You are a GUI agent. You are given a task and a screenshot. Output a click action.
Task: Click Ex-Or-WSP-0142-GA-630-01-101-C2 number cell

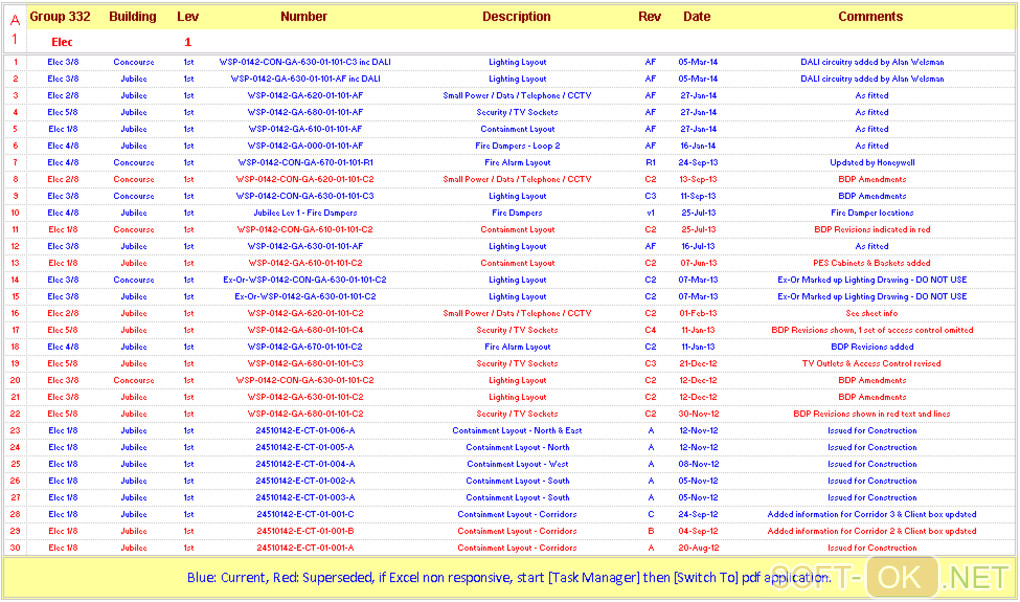click(305, 297)
